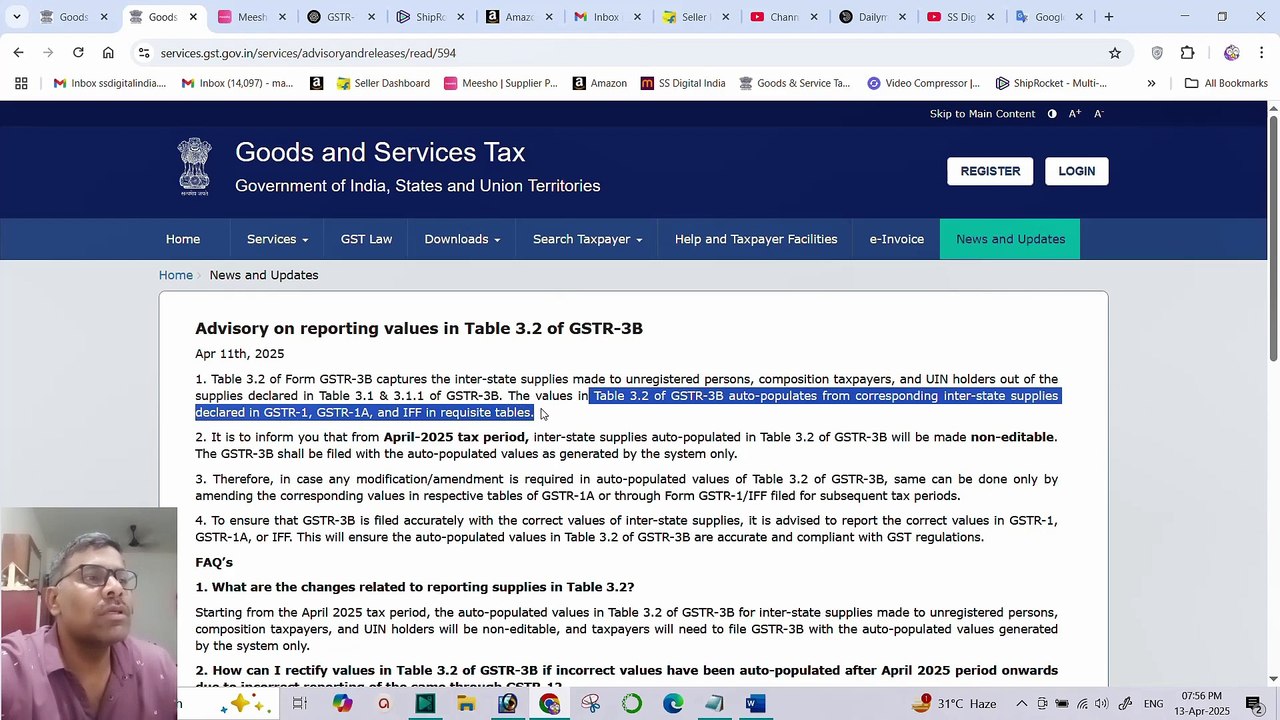This screenshot has height=720, width=1280.
Task: Click Skip to Main Content
Action: point(982,114)
